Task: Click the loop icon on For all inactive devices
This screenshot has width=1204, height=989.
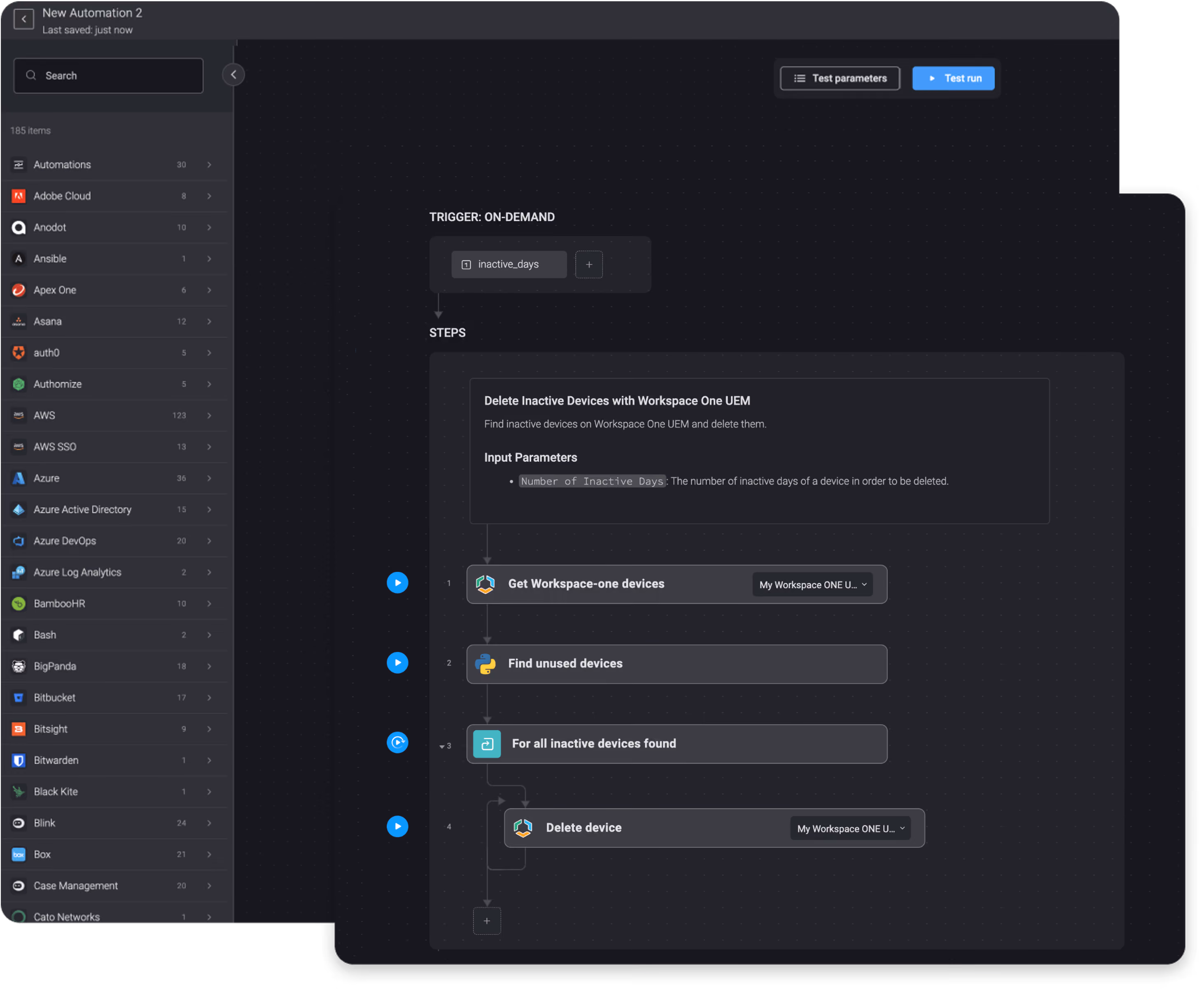Action: (x=487, y=744)
